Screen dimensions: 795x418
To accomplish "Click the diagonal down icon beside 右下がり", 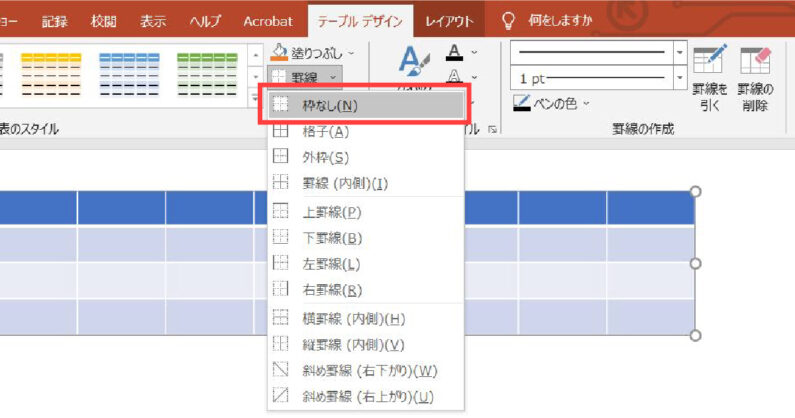I will click(x=280, y=369).
